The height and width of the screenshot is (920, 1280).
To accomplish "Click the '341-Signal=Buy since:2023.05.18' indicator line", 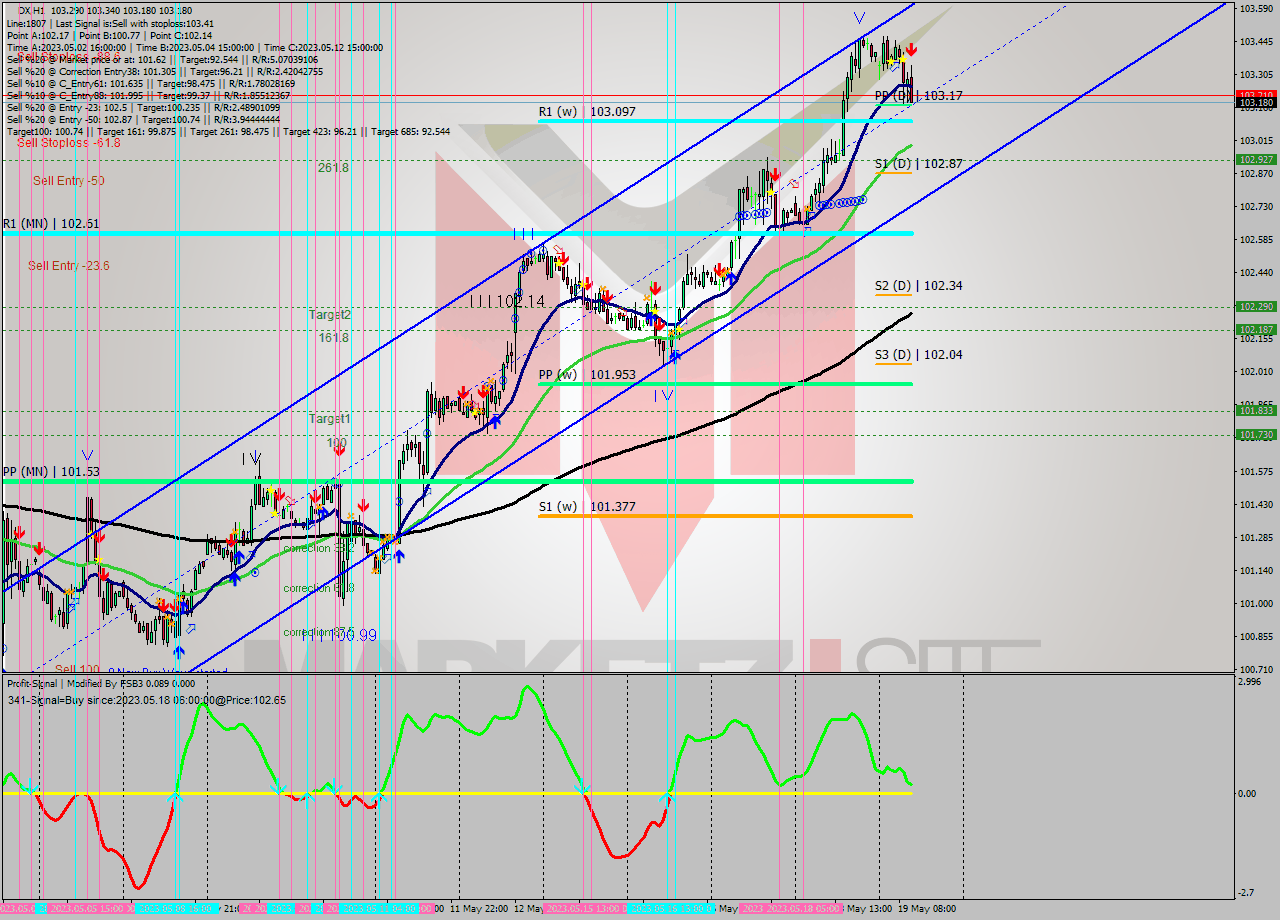I will 146,700.
